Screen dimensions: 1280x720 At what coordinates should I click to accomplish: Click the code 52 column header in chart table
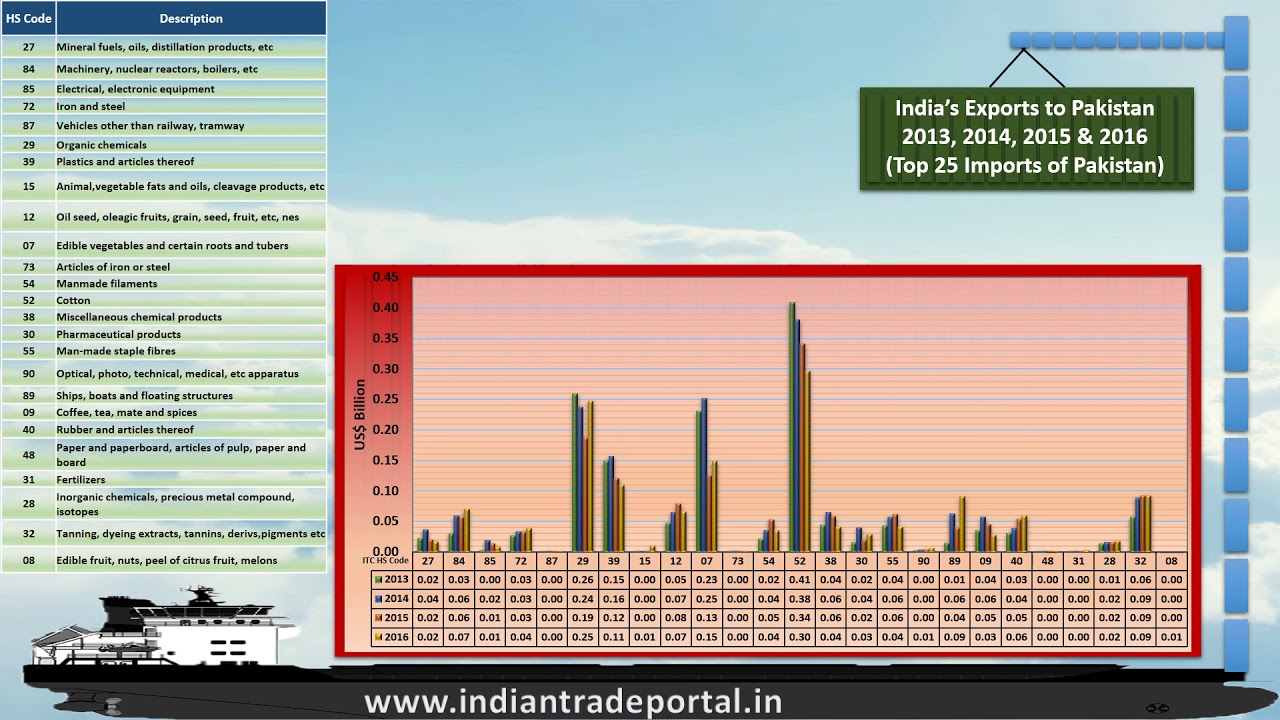coord(799,561)
